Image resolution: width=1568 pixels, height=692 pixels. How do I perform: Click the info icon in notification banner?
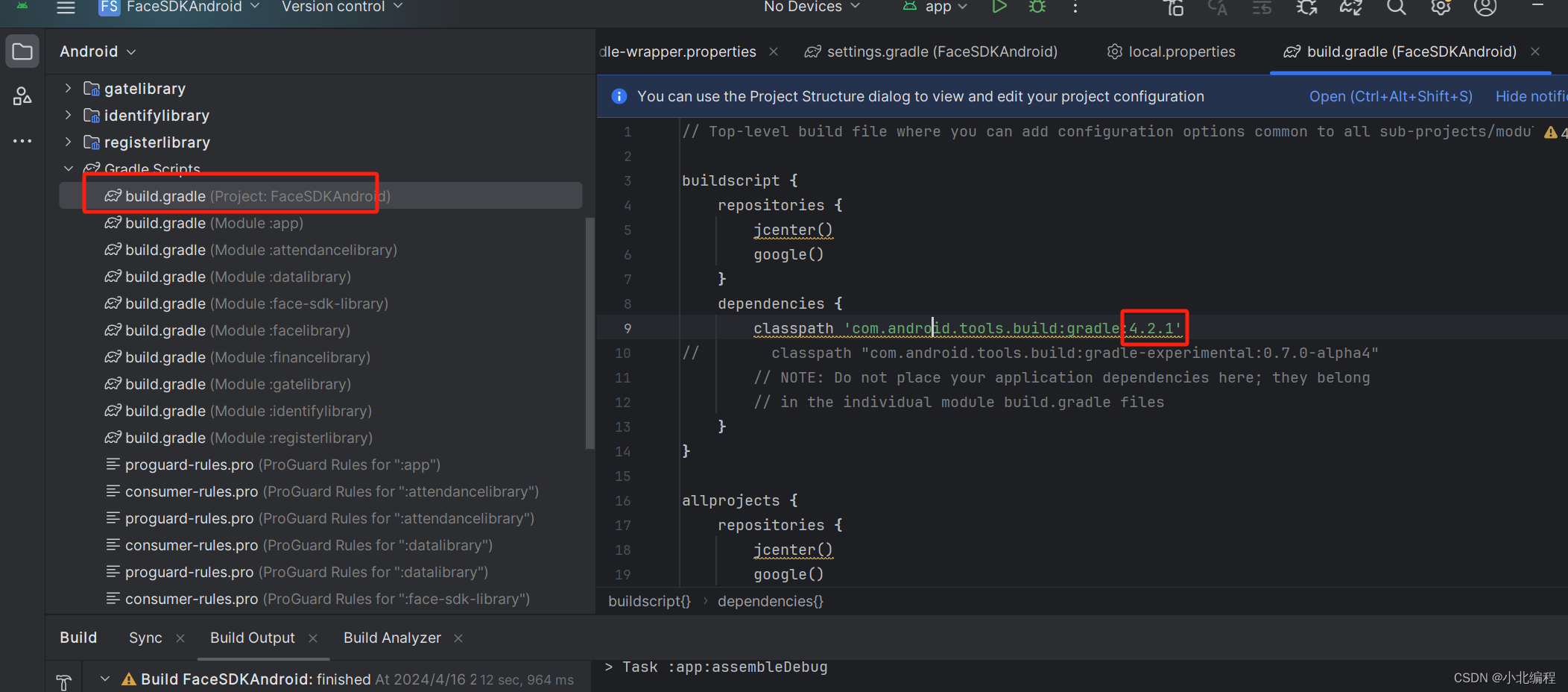(x=619, y=96)
